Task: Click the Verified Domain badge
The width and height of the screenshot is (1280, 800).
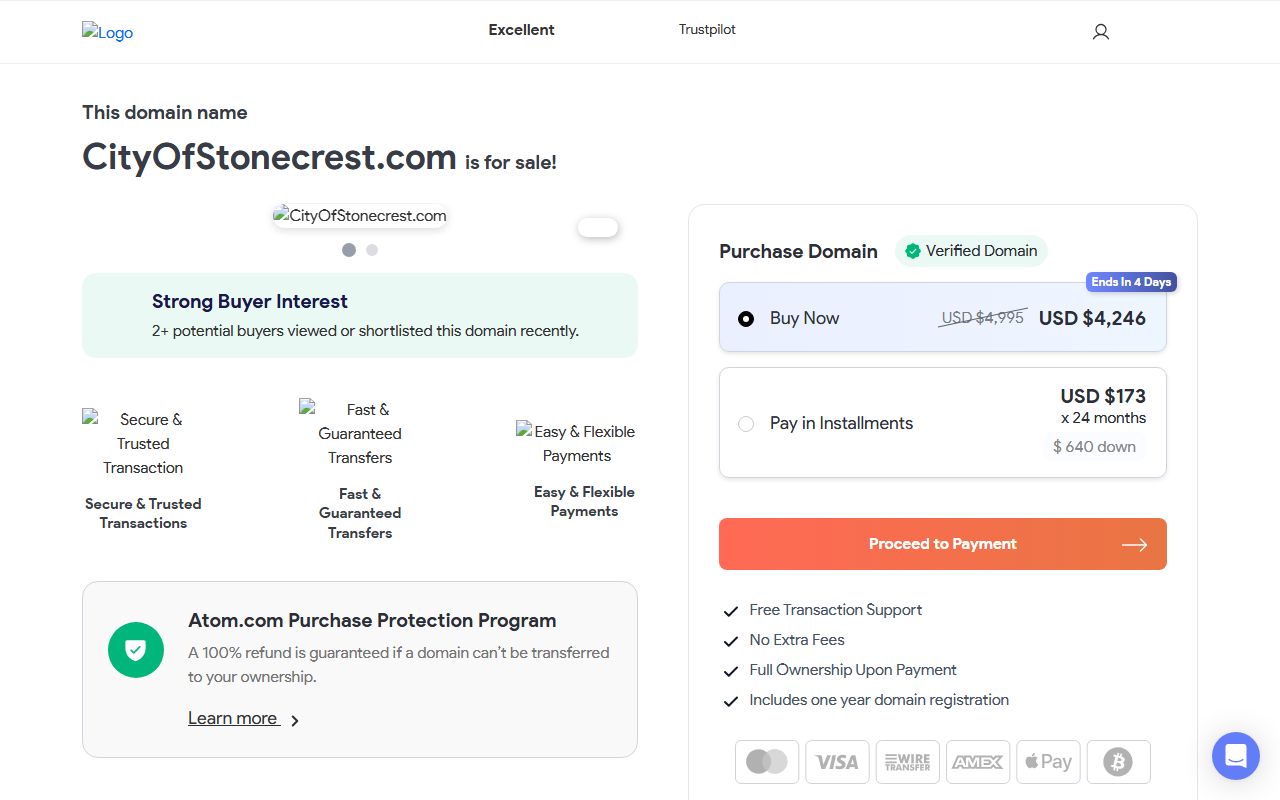Action: [971, 251]
